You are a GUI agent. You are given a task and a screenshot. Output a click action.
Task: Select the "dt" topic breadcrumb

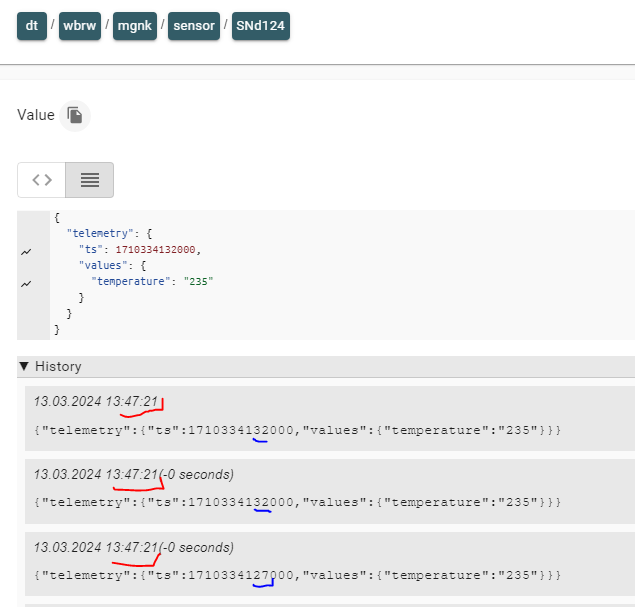point(32,26)
